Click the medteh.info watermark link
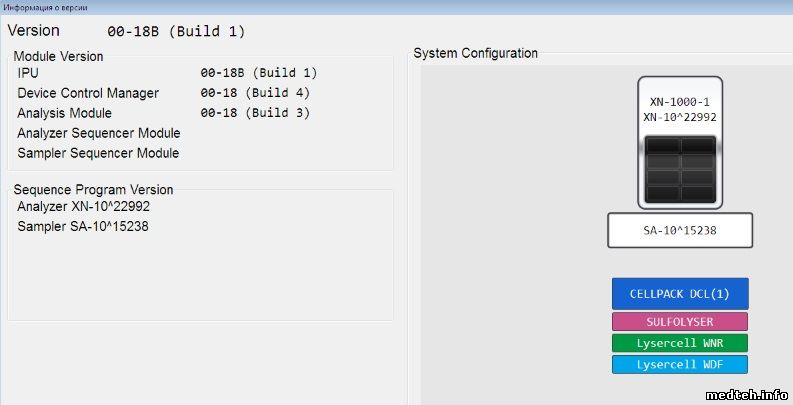This screenshot has height=405, width=793. (747, 394)
